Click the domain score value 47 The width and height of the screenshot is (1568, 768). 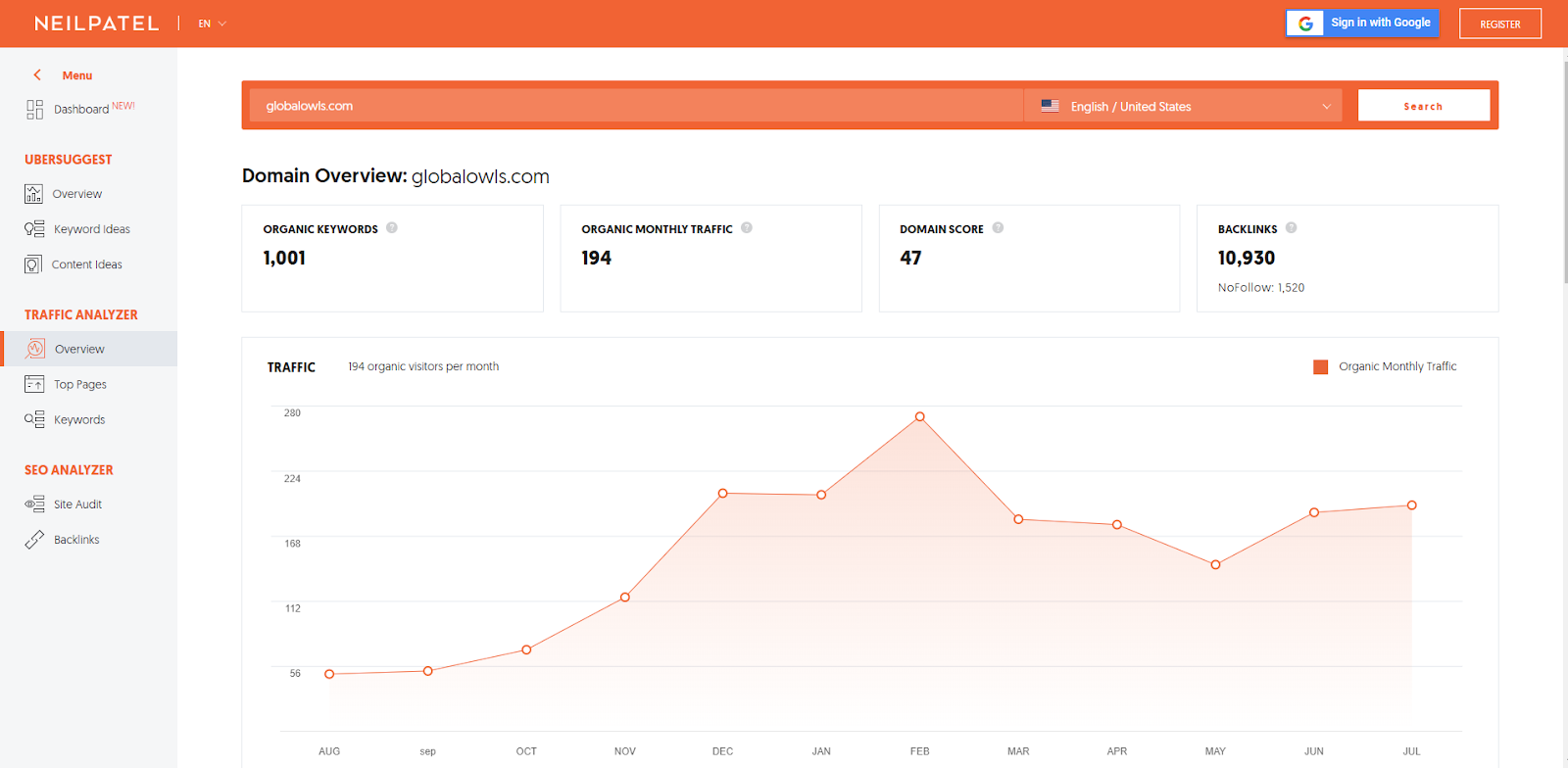(910, 258)
